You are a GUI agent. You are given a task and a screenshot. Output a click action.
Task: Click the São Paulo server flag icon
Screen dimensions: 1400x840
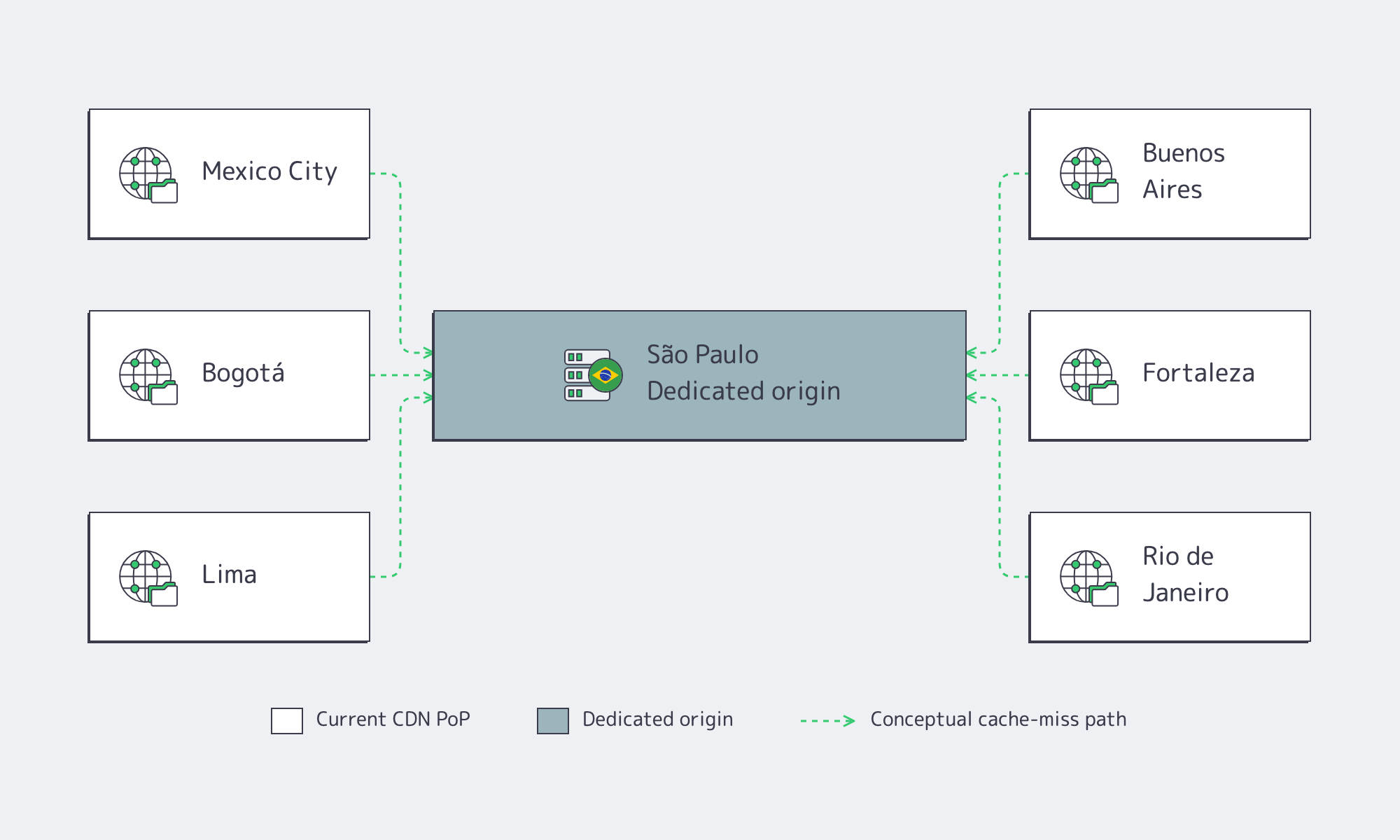point(594,375)
